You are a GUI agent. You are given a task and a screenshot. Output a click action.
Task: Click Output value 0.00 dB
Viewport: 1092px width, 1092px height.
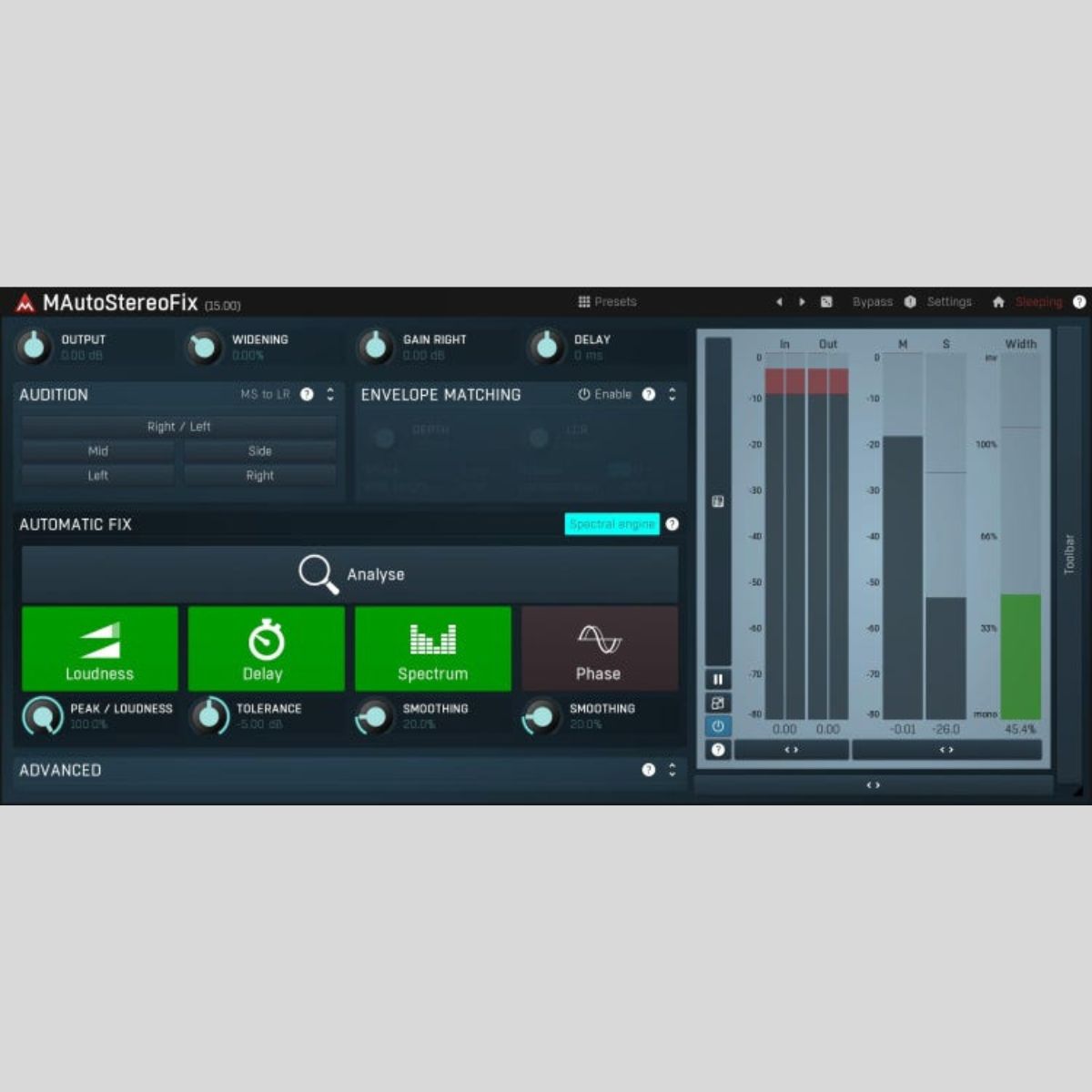(82, 356)
